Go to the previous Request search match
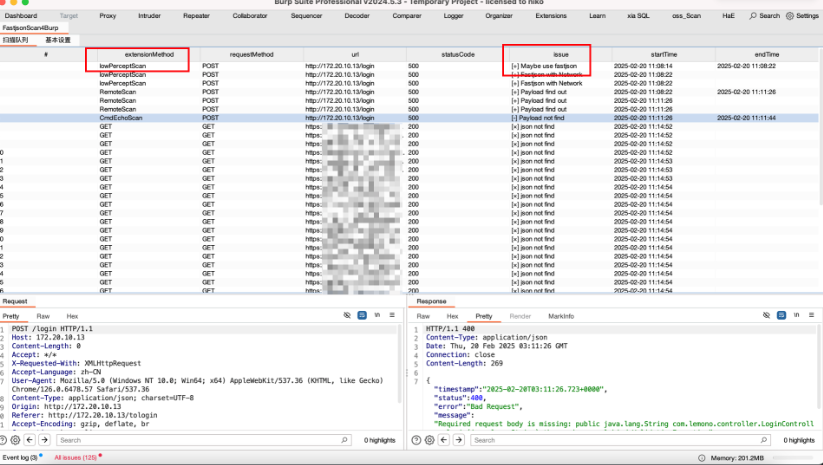 click(x=30, y=440)
